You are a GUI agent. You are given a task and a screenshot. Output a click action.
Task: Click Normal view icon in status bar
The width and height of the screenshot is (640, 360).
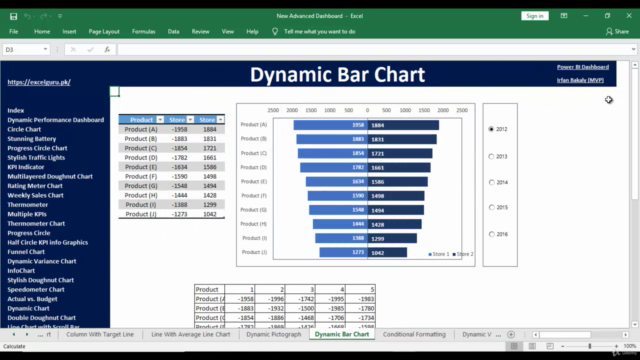point(514,346)
